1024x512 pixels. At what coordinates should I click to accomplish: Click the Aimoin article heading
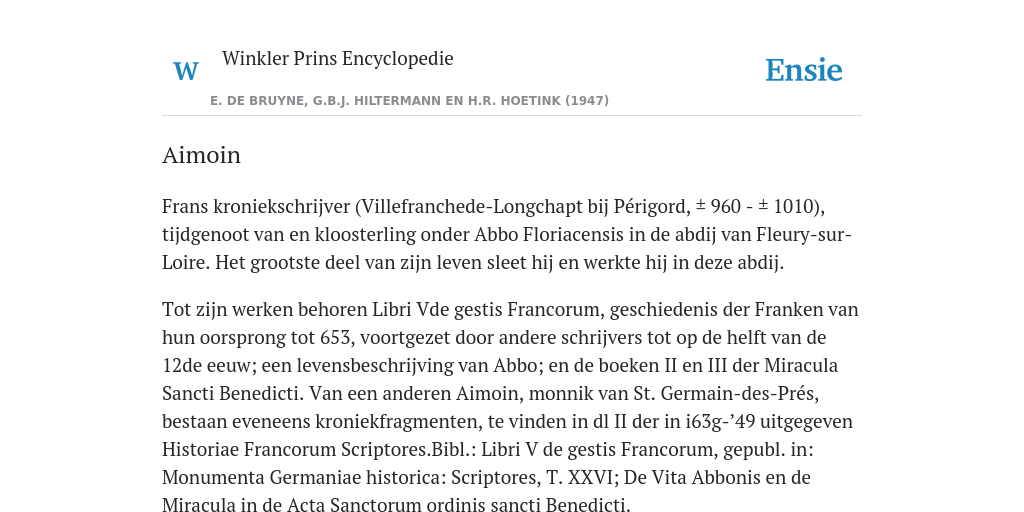(x=201, y=155)
